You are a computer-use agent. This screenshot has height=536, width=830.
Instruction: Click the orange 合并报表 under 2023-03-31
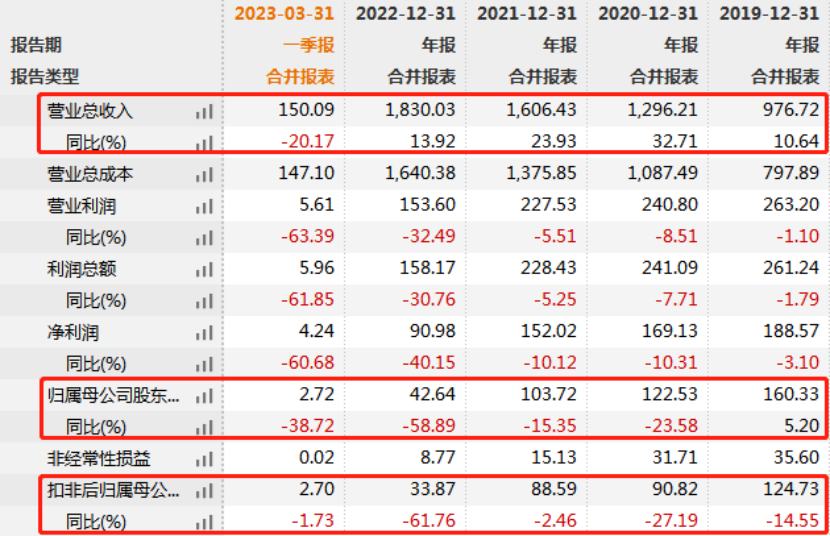pos(300,77)
